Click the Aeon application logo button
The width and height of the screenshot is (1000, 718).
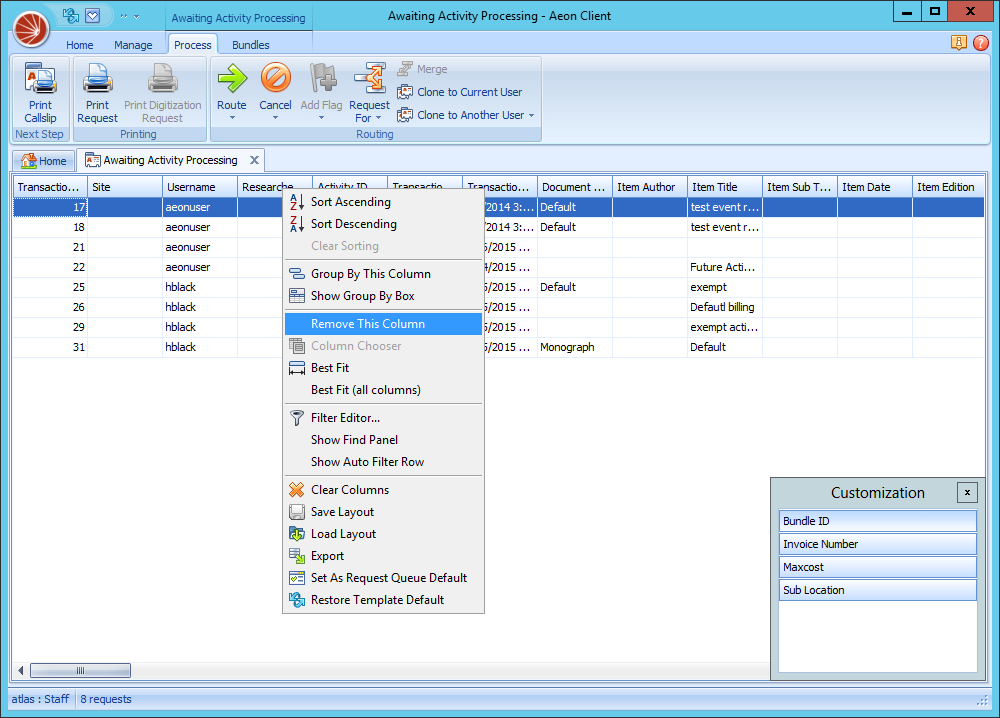tap(32, 29)
